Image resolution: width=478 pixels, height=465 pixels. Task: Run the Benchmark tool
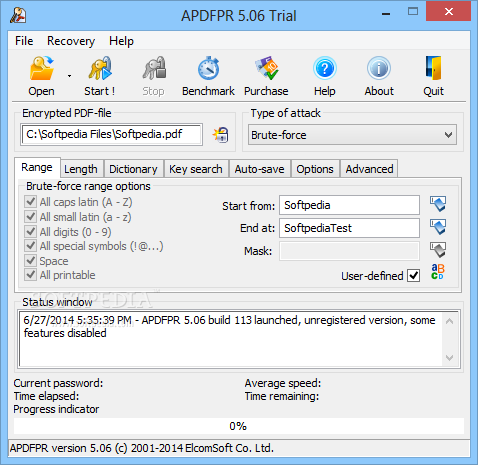(209, 68)
